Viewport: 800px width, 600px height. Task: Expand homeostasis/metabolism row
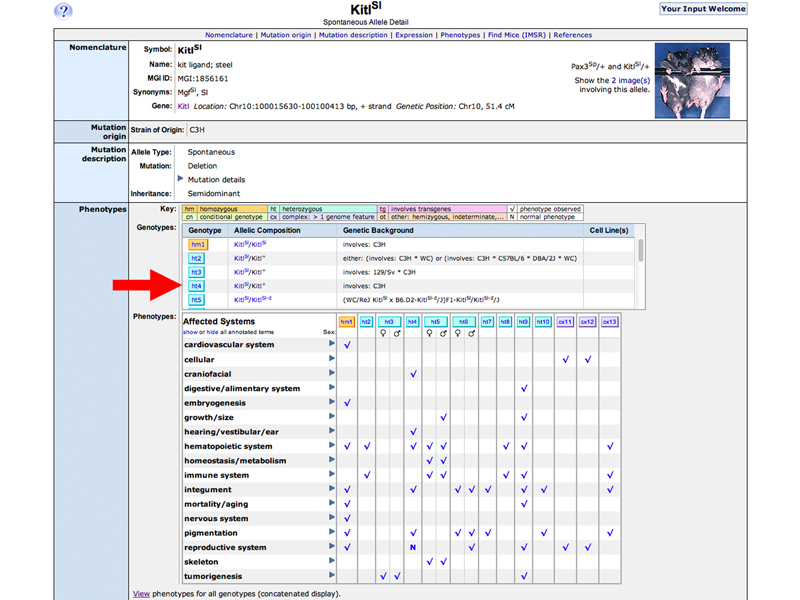tap(332, 460)
